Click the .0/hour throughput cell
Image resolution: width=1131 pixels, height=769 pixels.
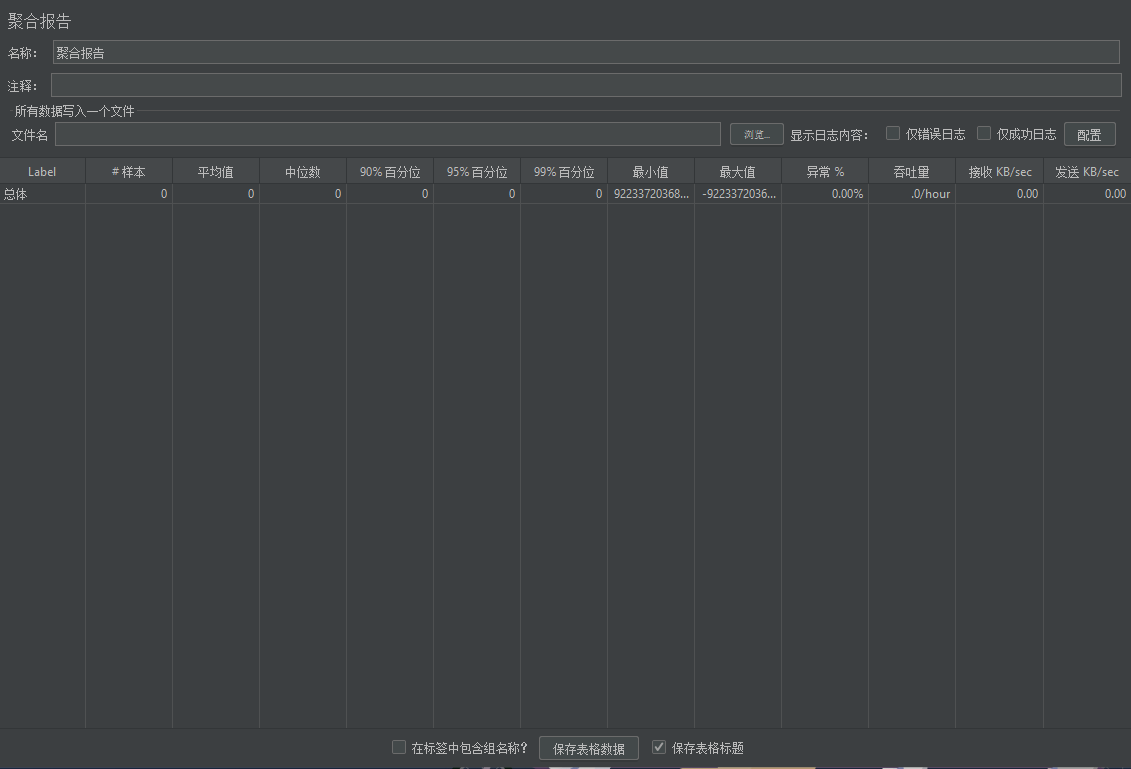coord(912,193)
